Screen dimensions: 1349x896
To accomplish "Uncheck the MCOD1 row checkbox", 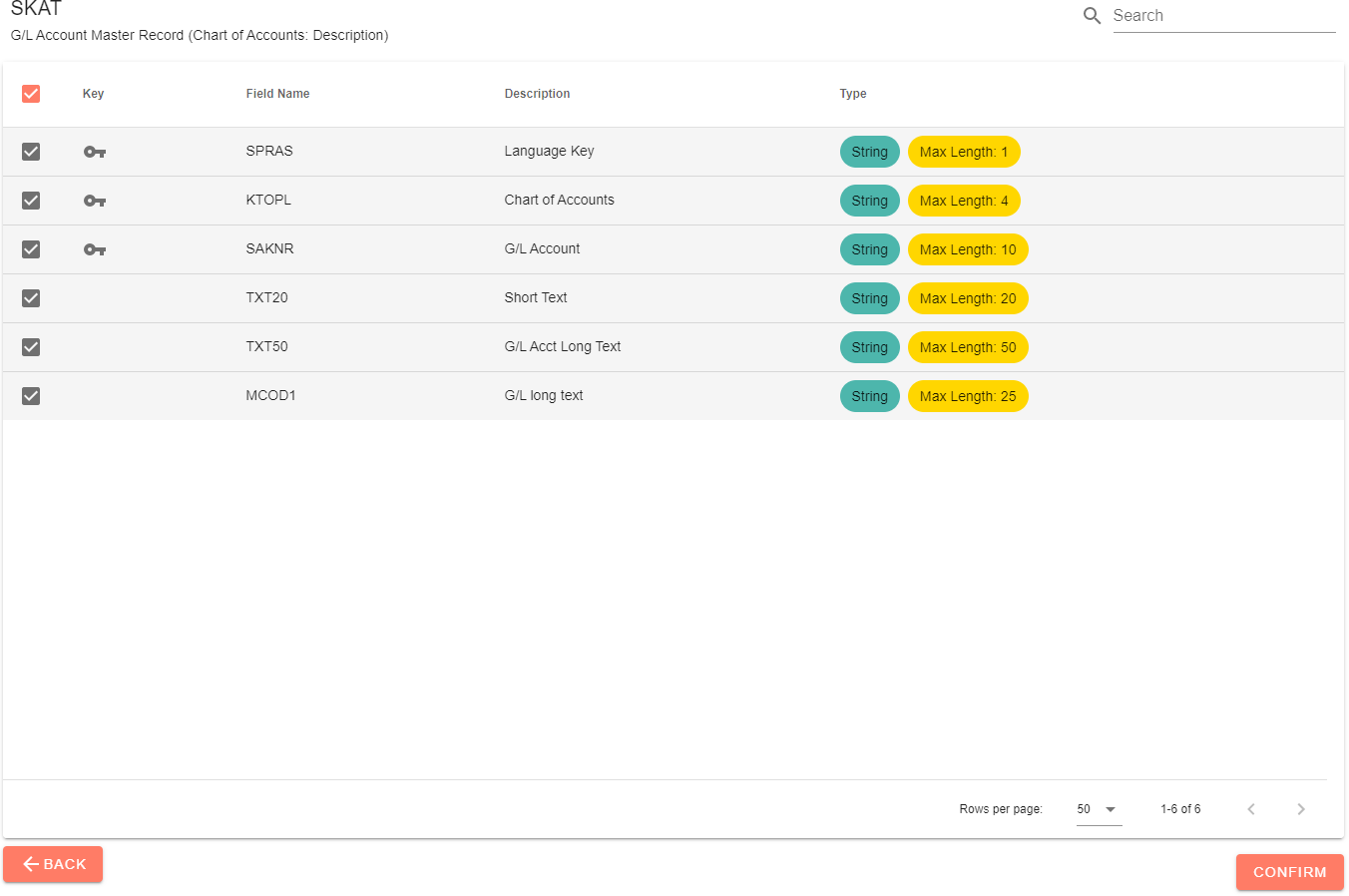I will coord(30,396).
